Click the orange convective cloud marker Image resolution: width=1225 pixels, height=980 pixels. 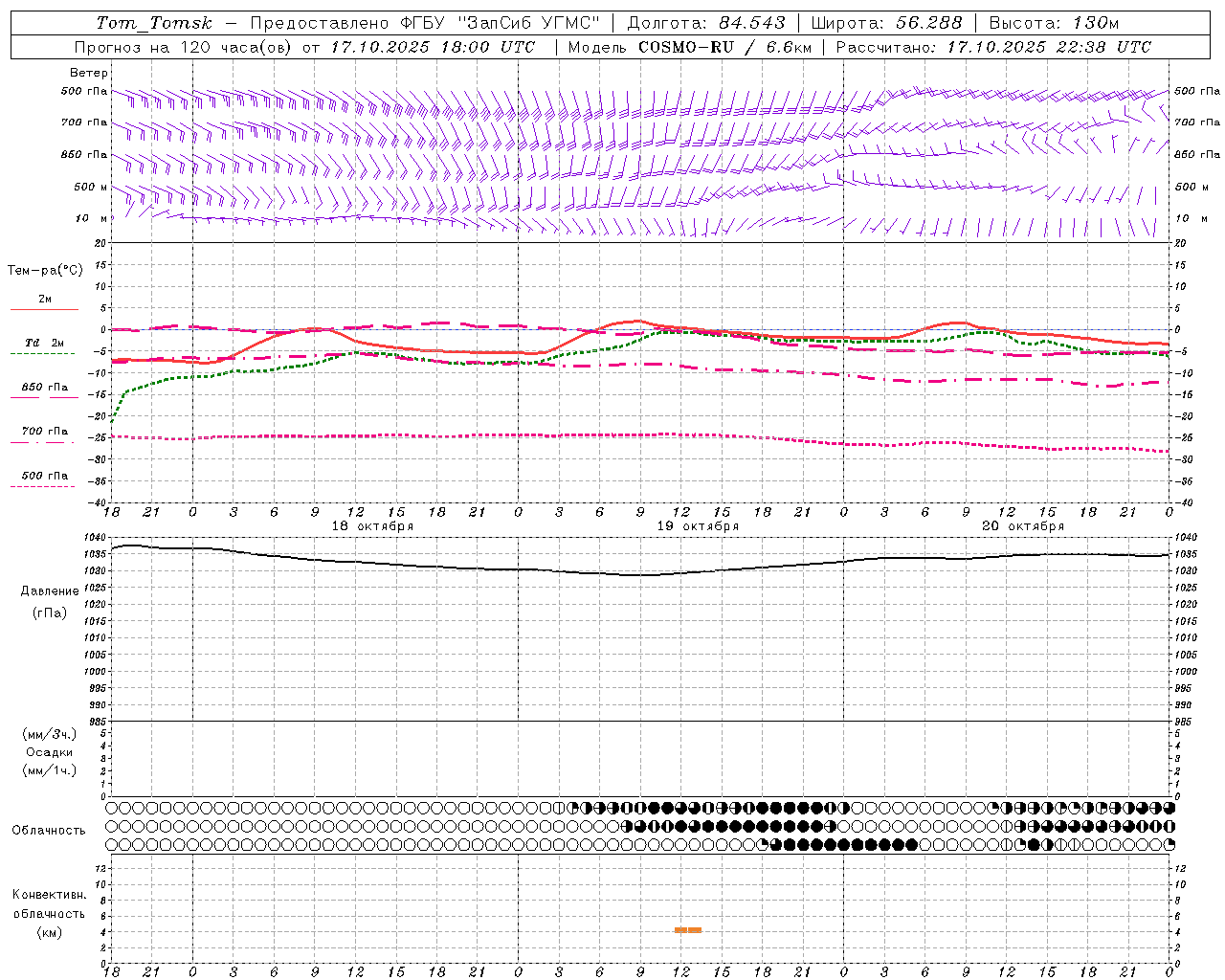[x=688, y=930]
